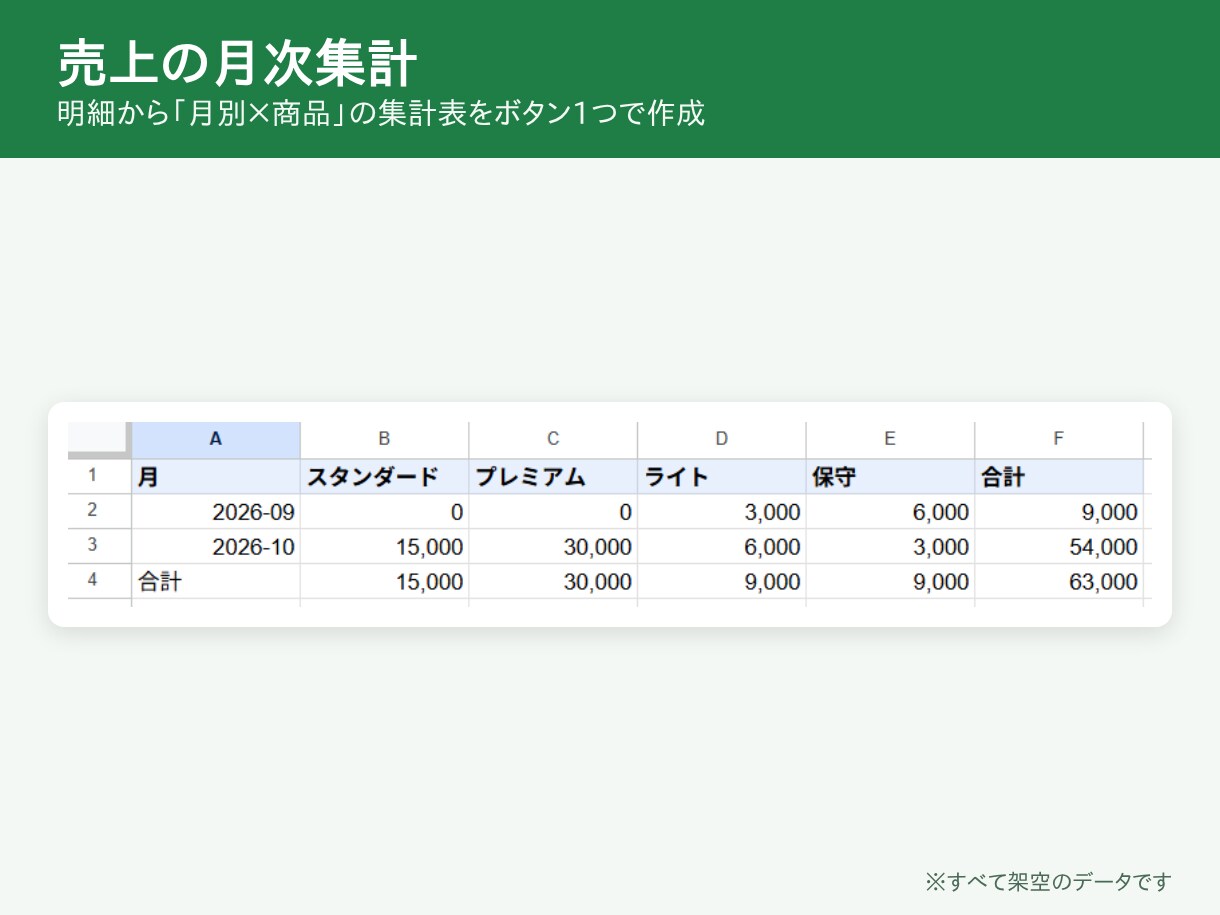The width and height of the screenshot is (1220, 915).
Task: Select column B header
Action: 384,439
